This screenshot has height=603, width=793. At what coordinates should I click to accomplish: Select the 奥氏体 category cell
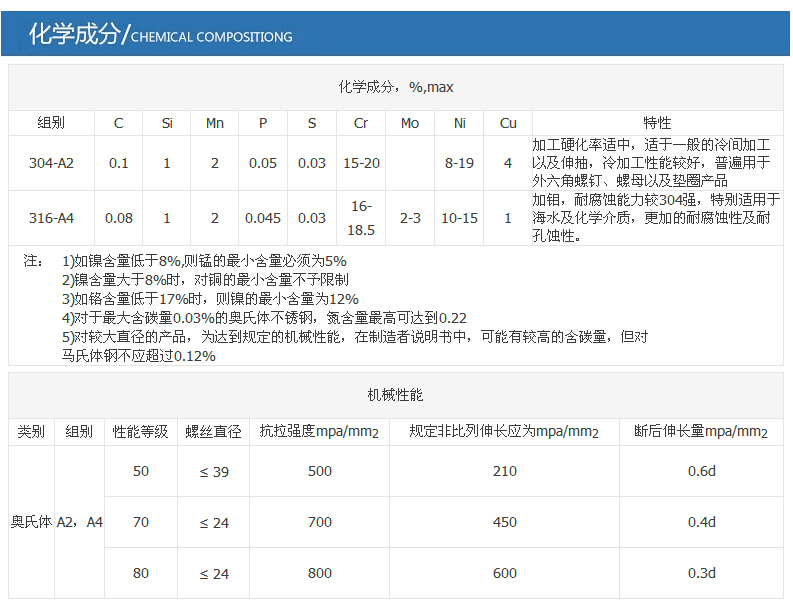tap(31, 522)
